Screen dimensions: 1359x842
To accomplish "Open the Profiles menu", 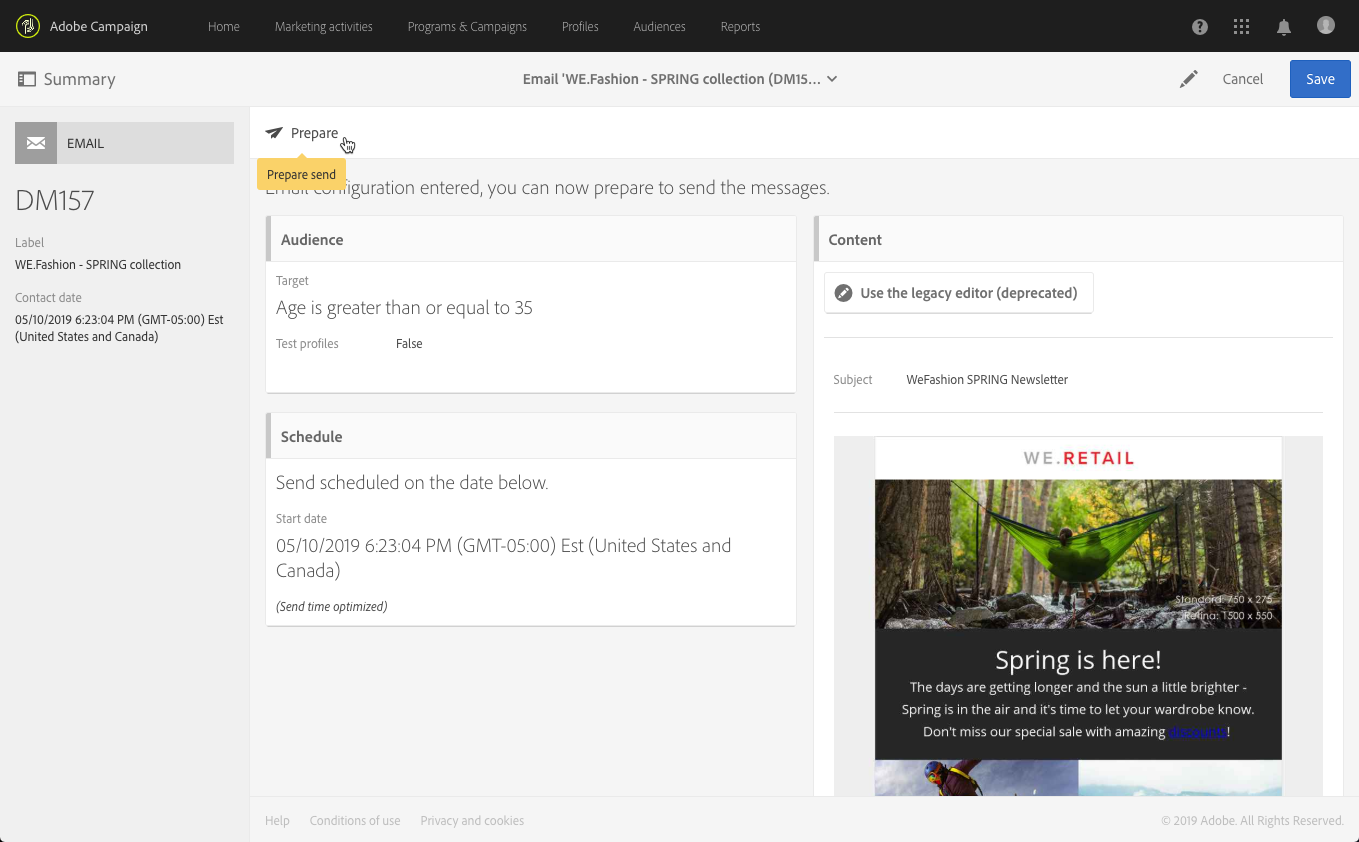I will pyautogui.click(x=580, y=27).
